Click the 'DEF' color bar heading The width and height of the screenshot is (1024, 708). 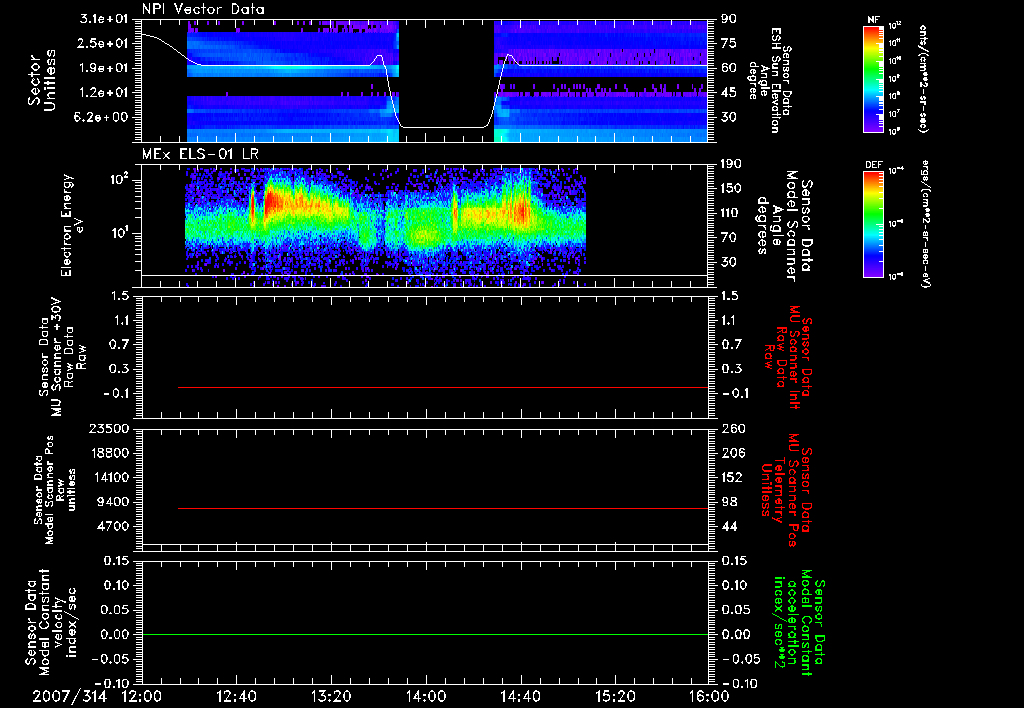point(873,165)
